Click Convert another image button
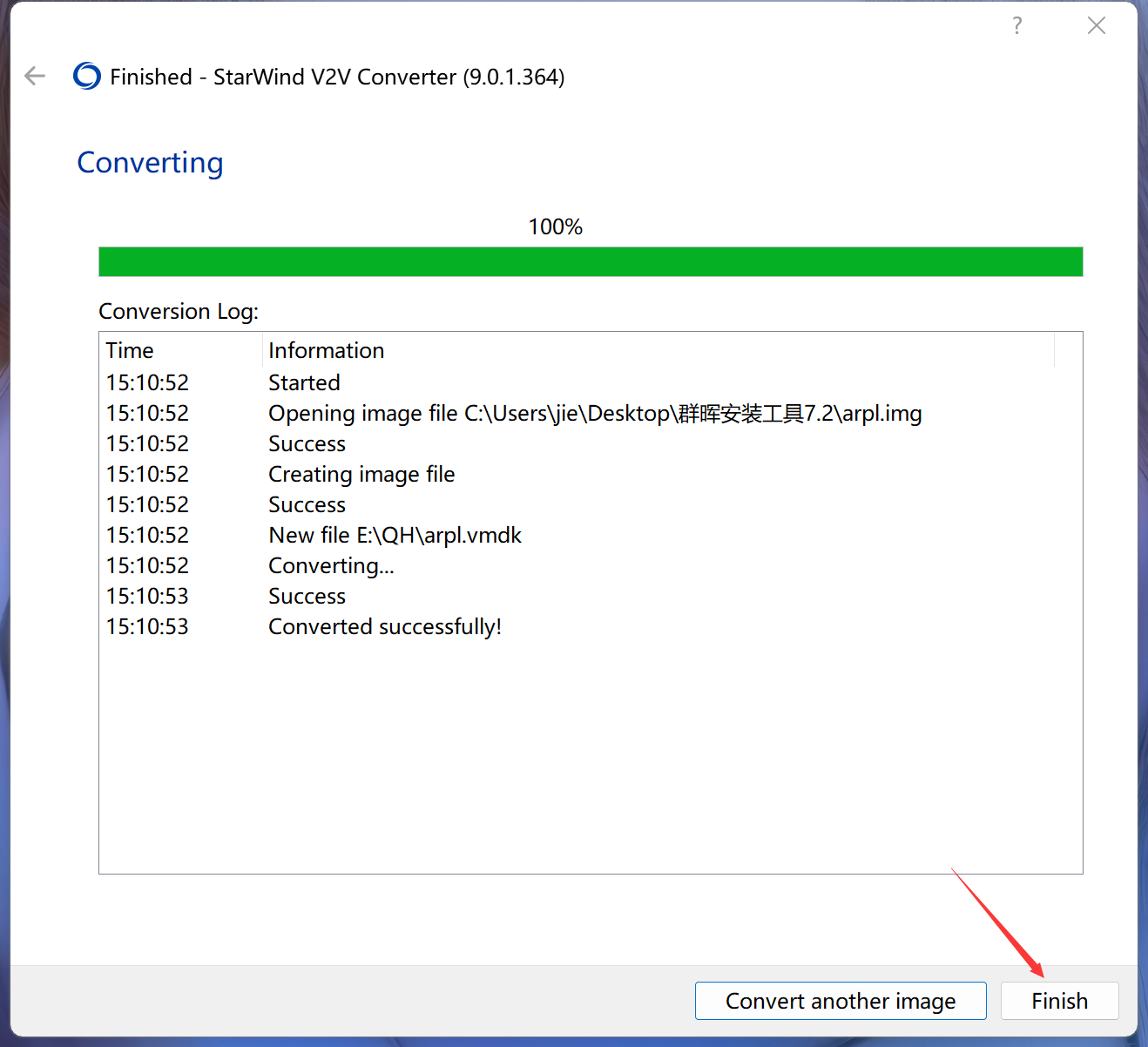This screenshot has width=1148, height=1047. pyautogui.click(x=841, y=1001)
